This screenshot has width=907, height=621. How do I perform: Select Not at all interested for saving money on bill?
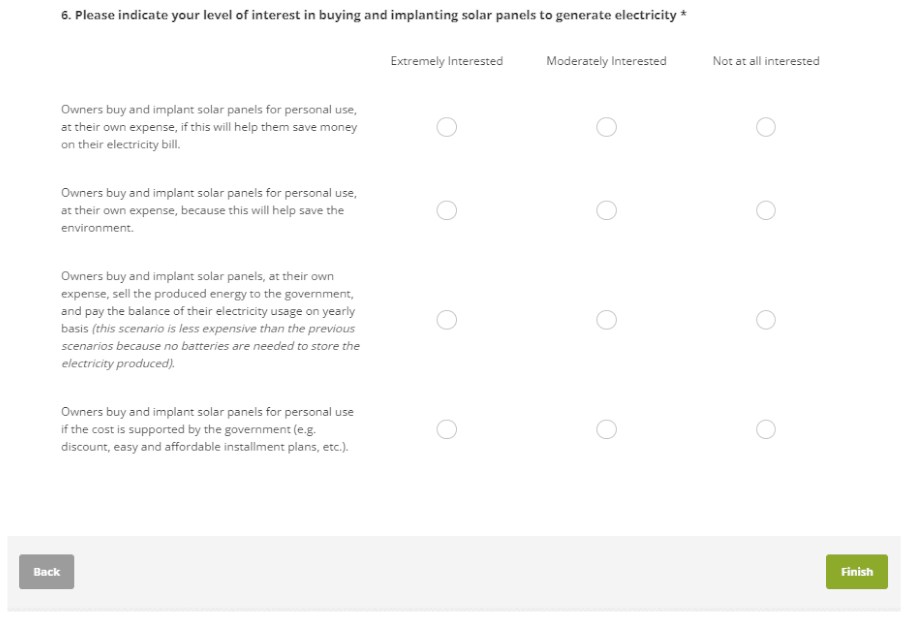[766, 127]
